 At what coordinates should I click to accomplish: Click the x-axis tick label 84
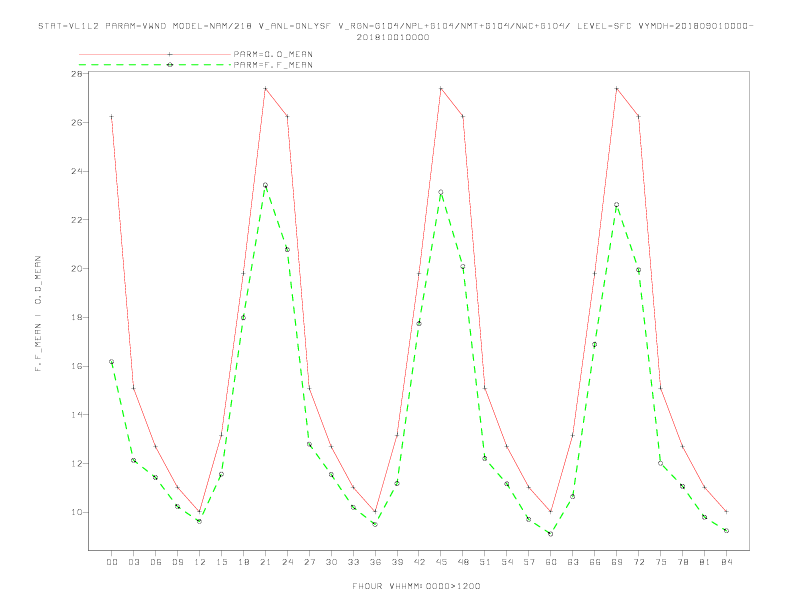pos(726,562)
